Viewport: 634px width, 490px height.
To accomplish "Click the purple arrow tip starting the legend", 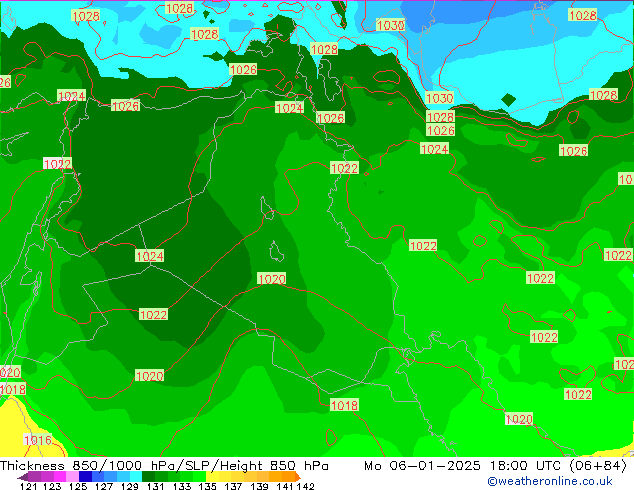I will tap(22, 477).
